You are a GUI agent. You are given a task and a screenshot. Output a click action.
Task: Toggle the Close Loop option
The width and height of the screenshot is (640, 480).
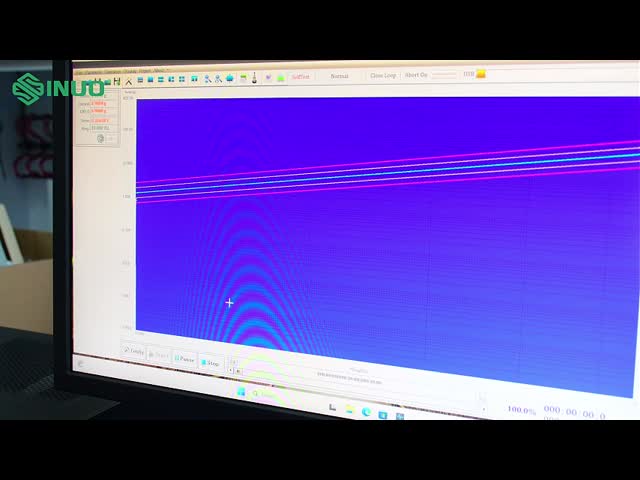pos(383,75)
